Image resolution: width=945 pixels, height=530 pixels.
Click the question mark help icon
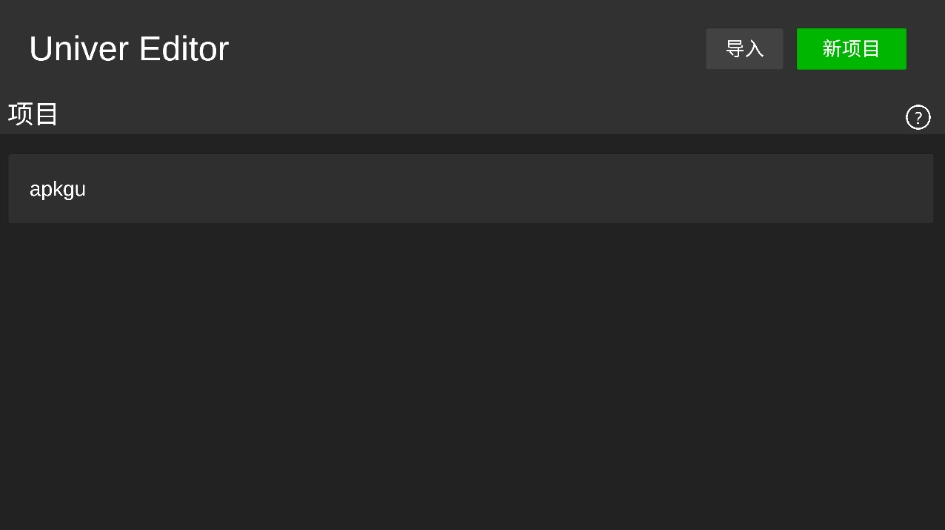[918, 117]
